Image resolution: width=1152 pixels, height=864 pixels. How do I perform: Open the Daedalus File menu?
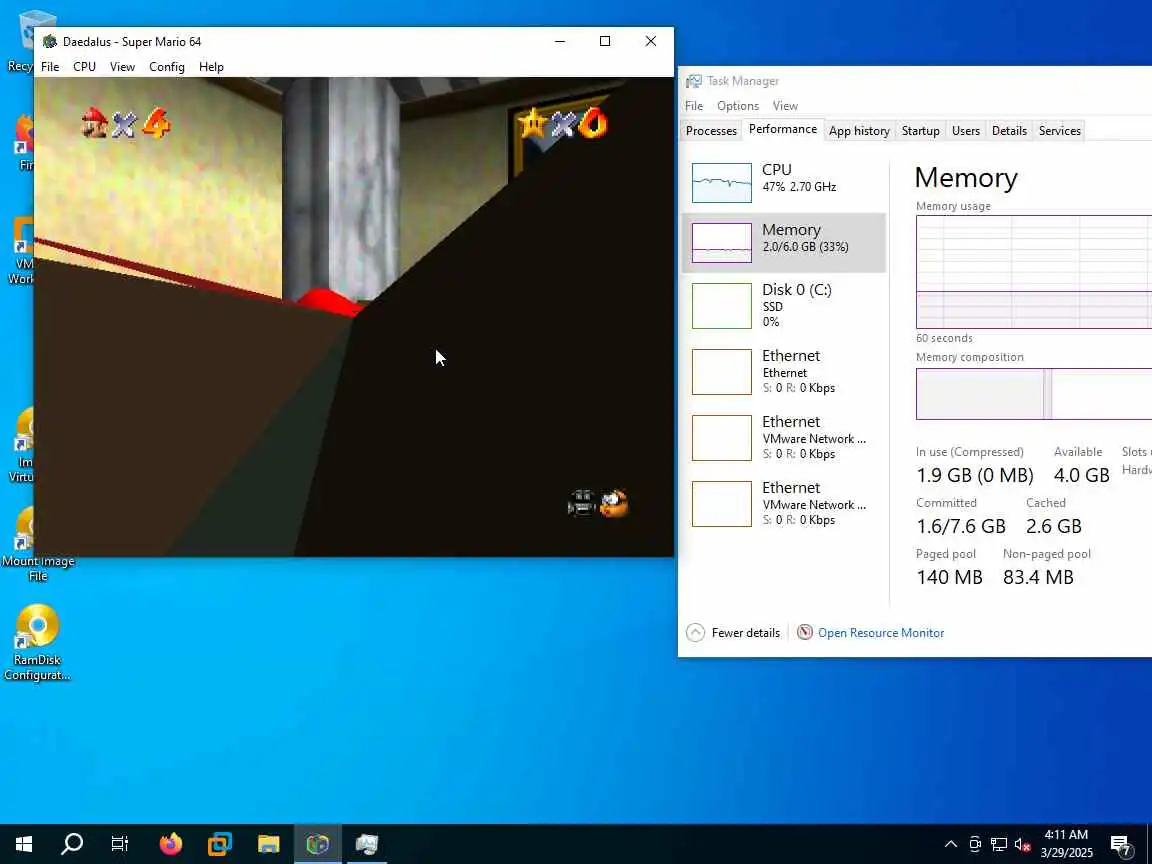(x=50, y=67)
